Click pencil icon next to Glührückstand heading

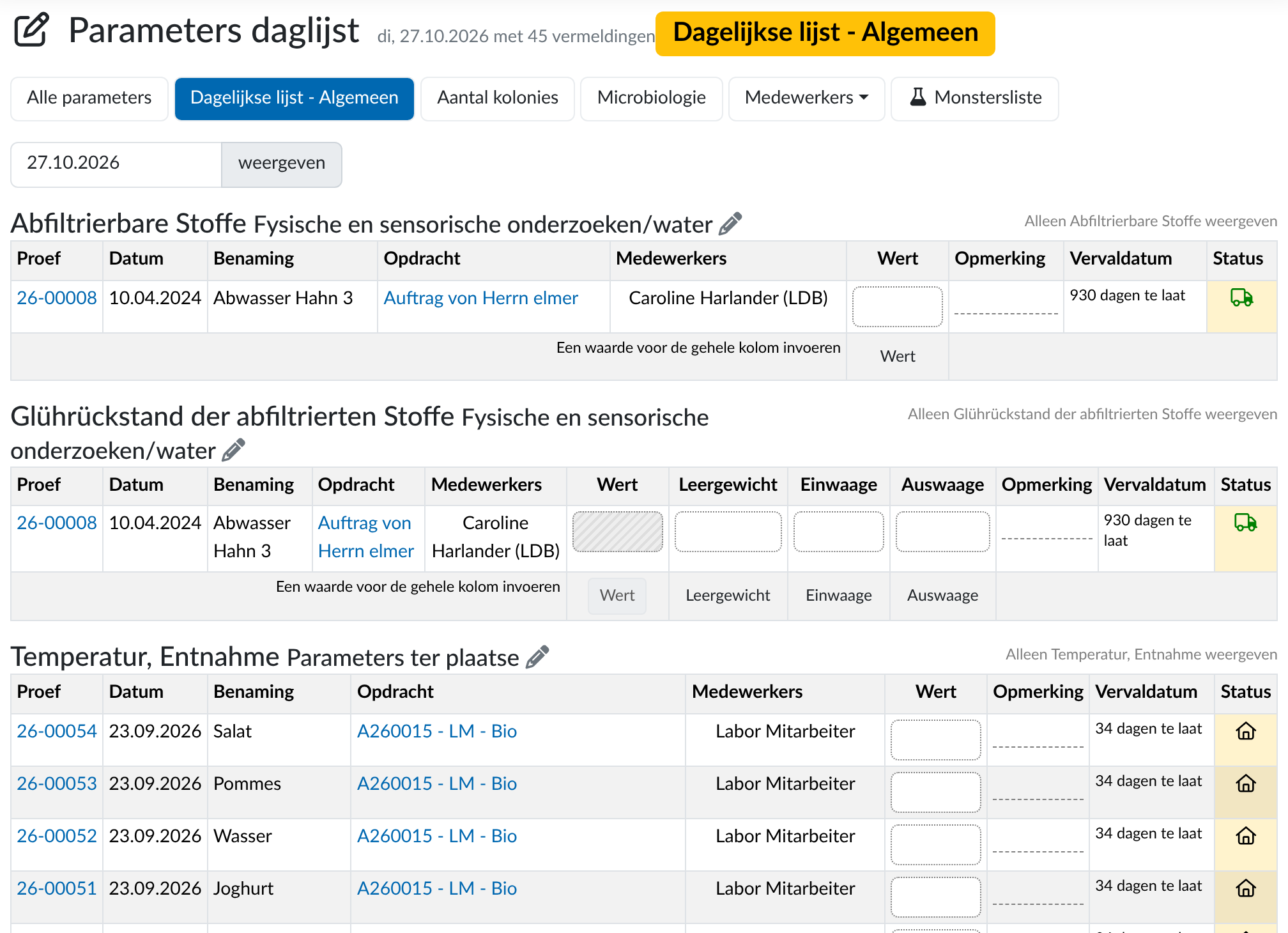[233, 450]
